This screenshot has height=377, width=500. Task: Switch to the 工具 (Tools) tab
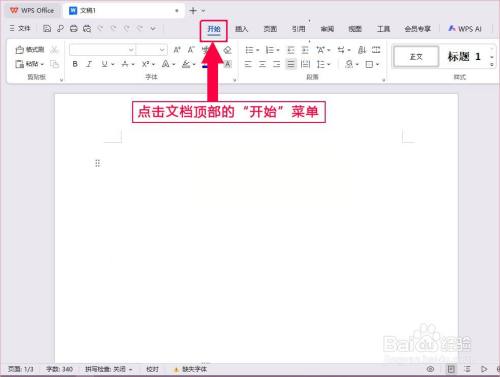click(x=383, y=29)
